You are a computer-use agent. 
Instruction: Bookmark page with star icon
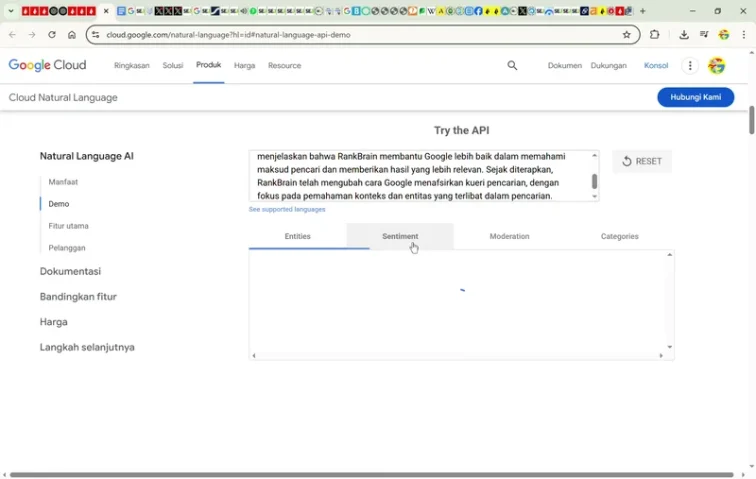[x=626, y=35]
